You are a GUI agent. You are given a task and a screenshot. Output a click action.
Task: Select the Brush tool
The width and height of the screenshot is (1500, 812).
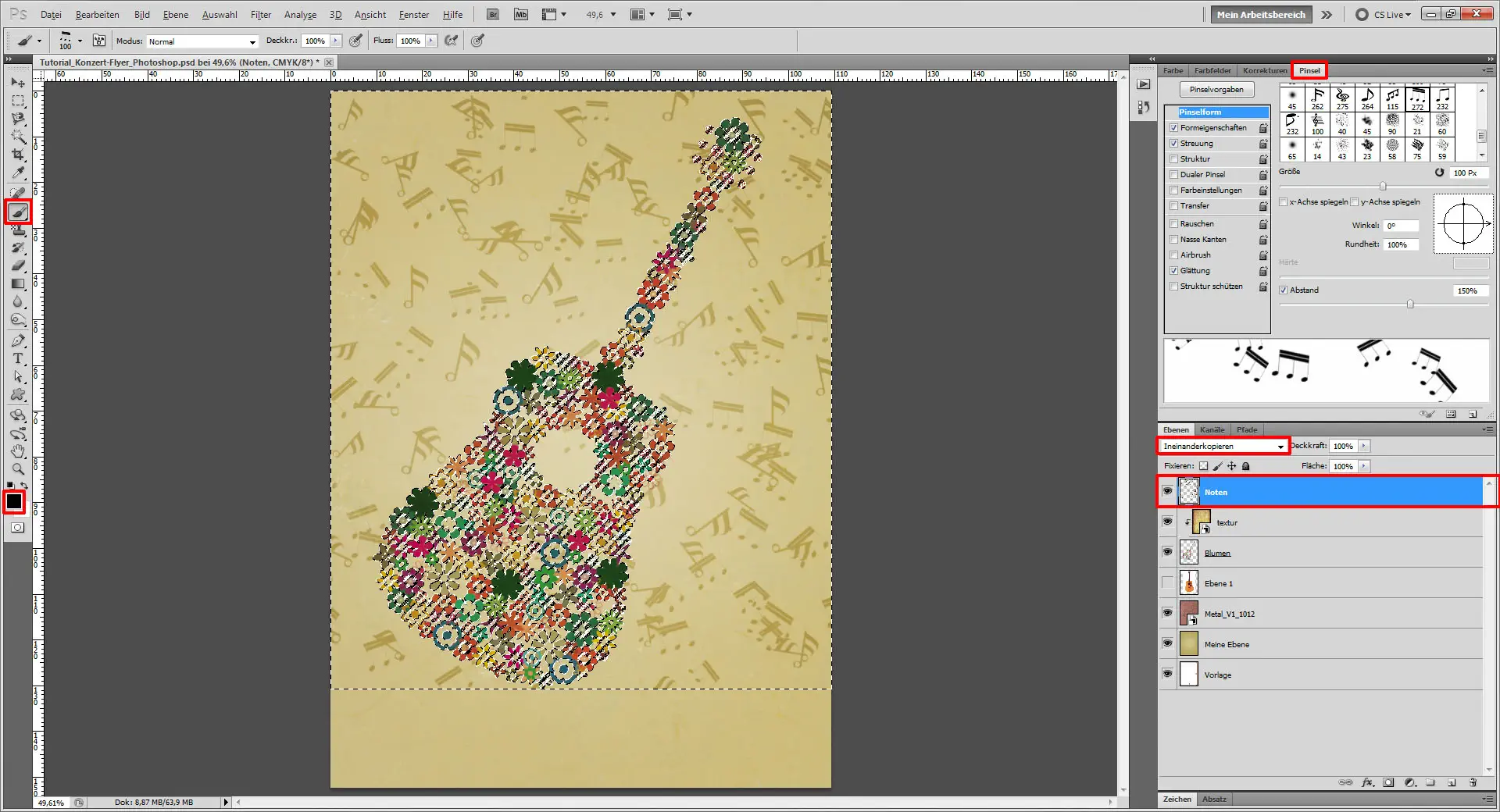pos(17,212)
